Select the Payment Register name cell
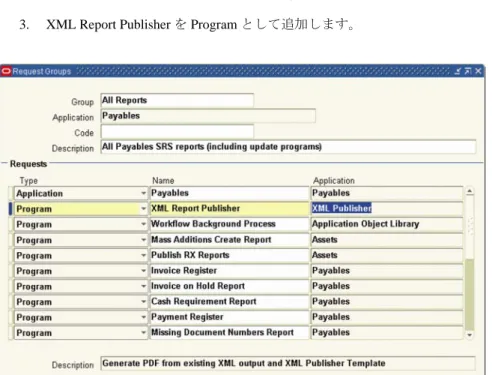 (x=229, y=317)
